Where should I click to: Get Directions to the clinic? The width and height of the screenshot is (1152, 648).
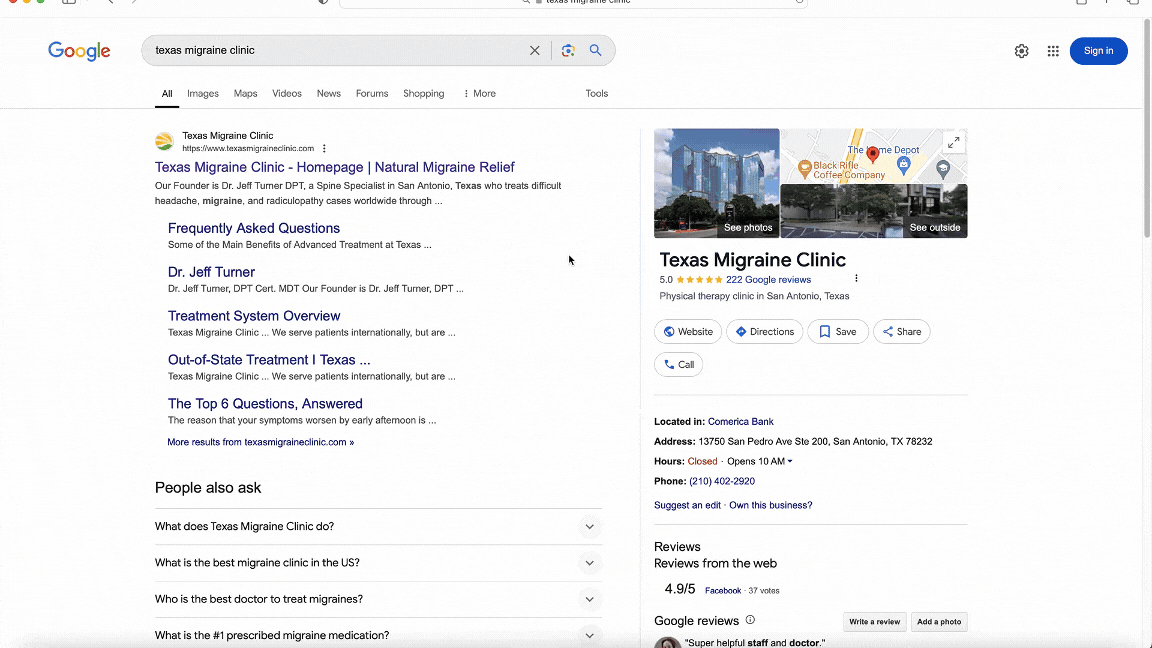click(764, 331)
